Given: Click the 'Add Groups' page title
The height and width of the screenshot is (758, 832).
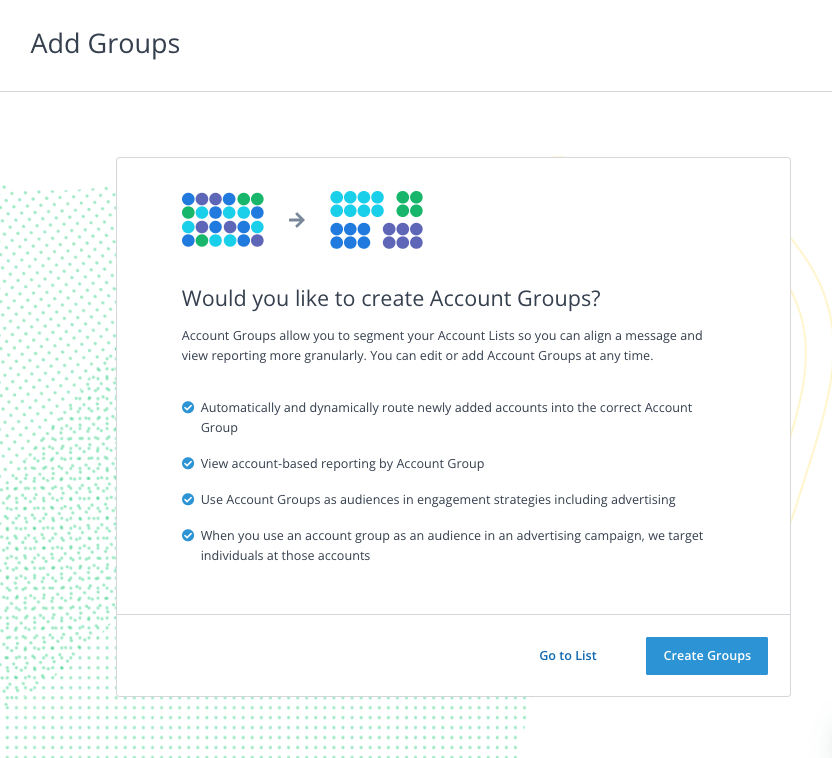Looking at the screenshot, I should [x=105, y=44].
